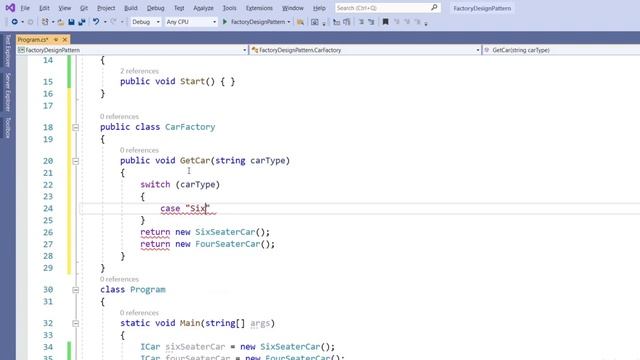Click the Visual Studio logo icon
640x360 pixels.
point(10,7)
